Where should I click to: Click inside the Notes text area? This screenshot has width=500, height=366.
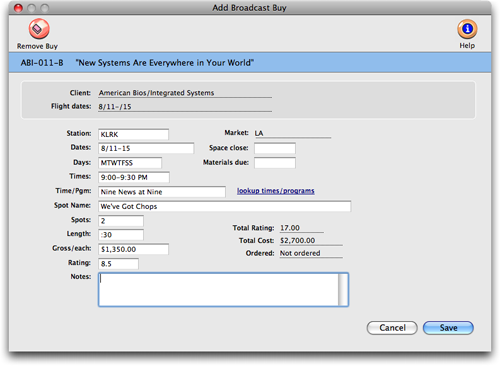tap(219, 290)
